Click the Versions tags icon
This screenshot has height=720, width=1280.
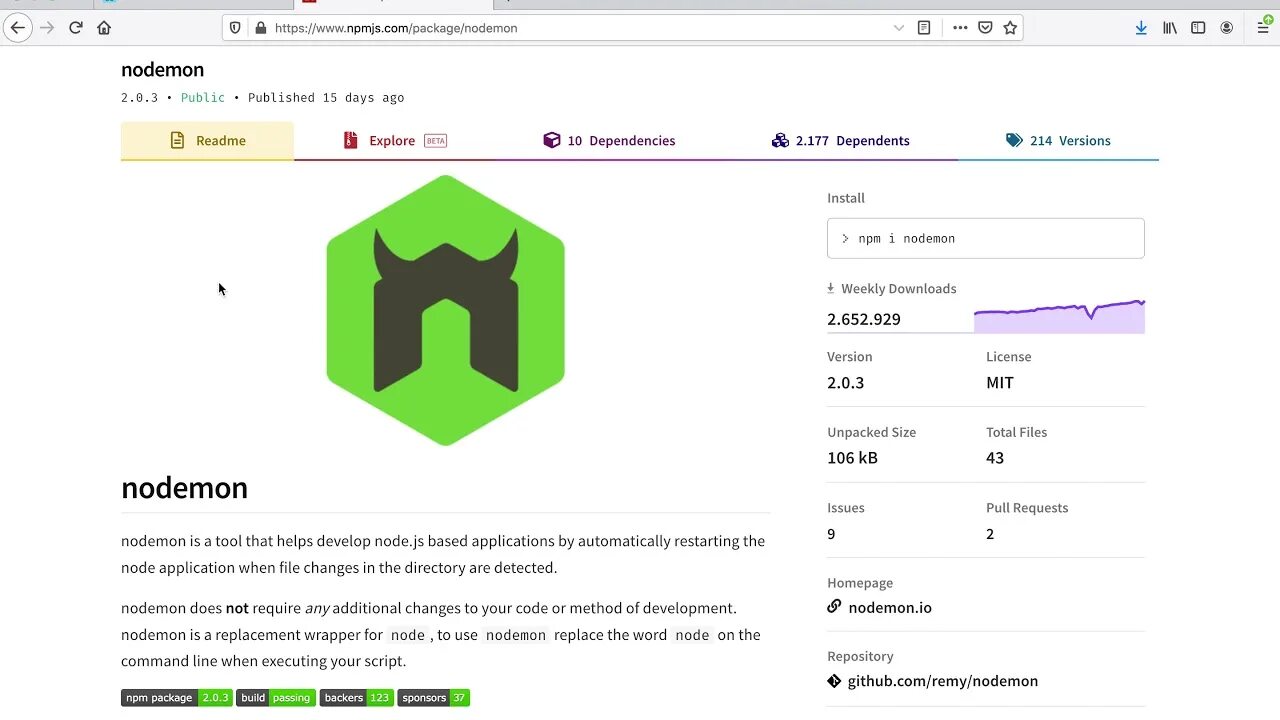coord(1014,141)
